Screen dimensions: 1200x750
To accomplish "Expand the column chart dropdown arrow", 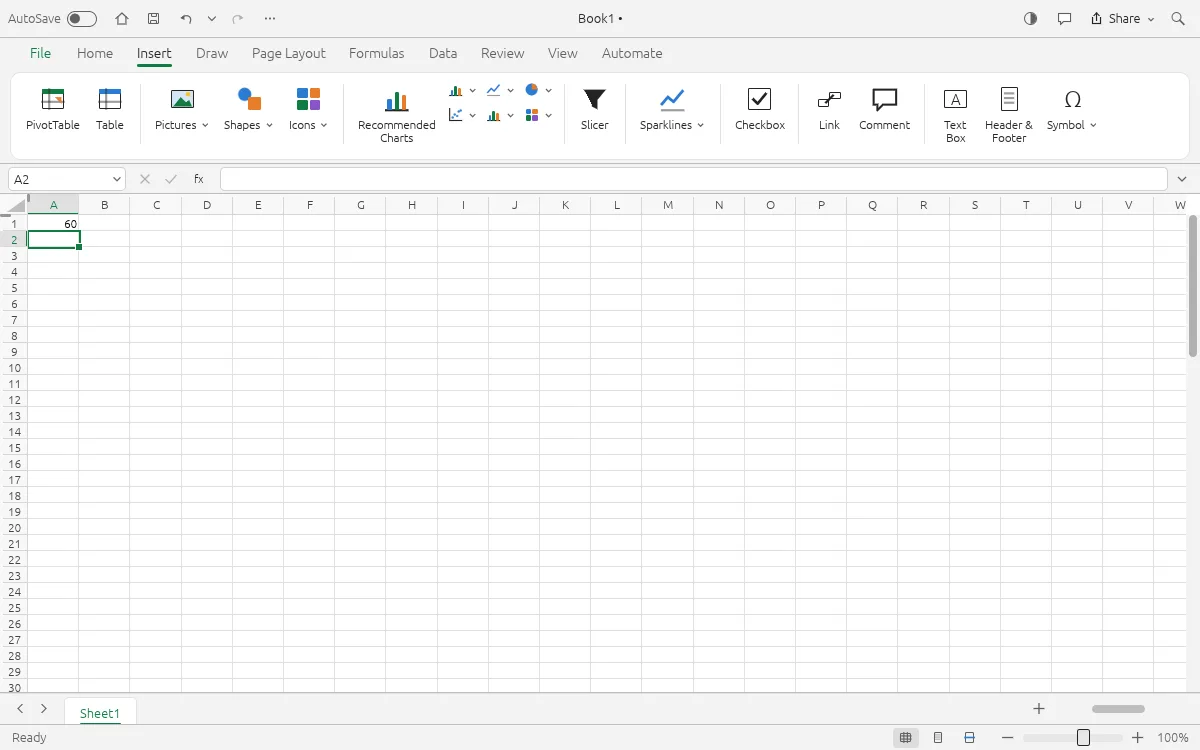I will [x=472, y=90].
